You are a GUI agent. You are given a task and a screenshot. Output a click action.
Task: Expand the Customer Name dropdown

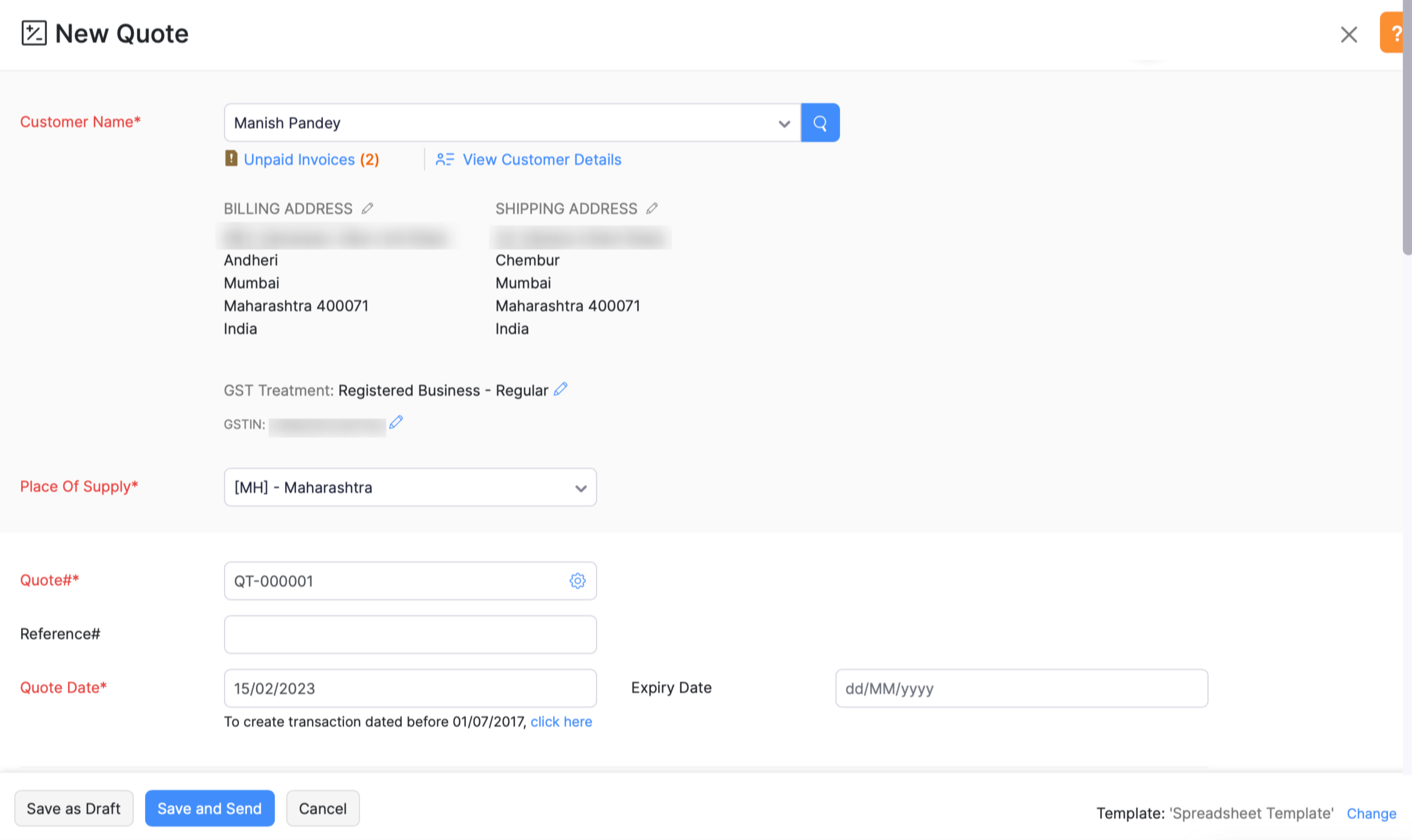[783, 123]
